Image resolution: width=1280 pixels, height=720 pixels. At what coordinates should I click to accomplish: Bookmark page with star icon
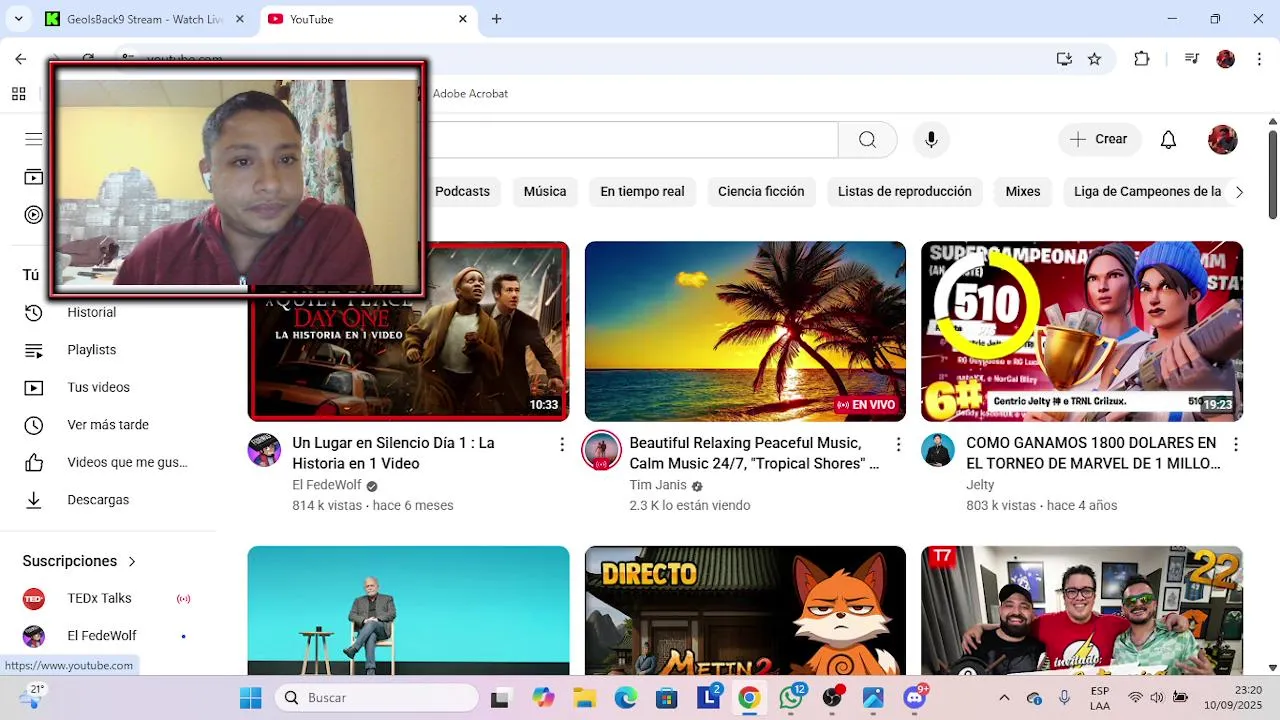coord(1094,59)
